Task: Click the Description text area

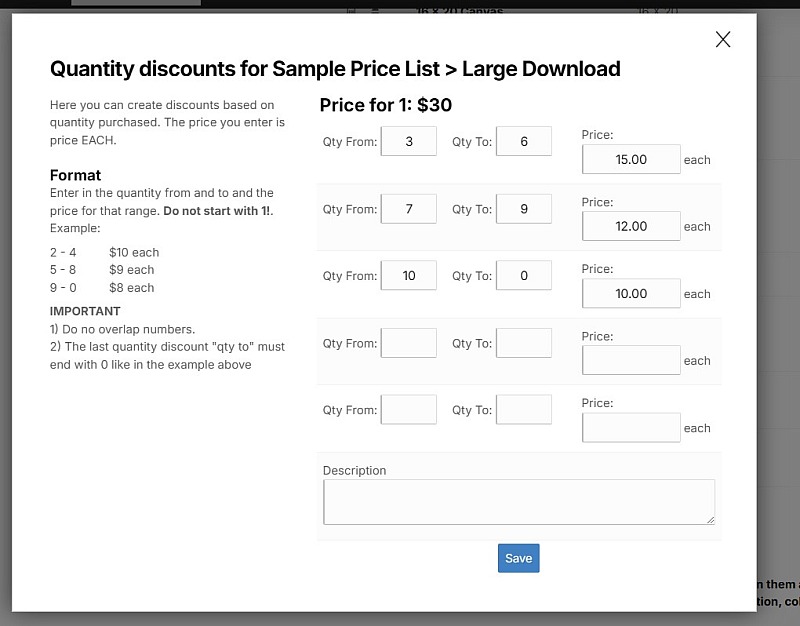Action: coord(518,502)
